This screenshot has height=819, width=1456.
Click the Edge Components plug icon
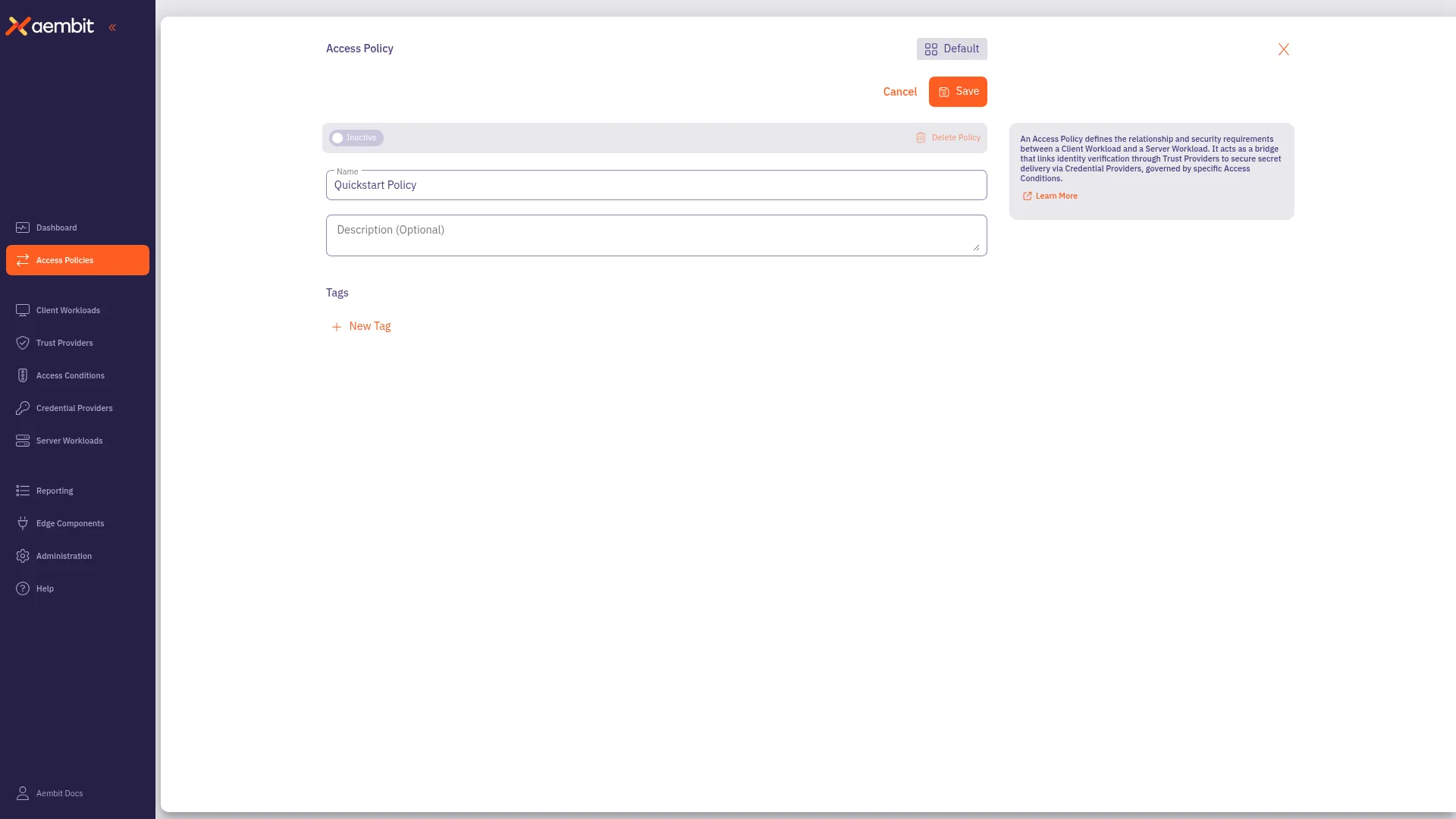point(23,523)
